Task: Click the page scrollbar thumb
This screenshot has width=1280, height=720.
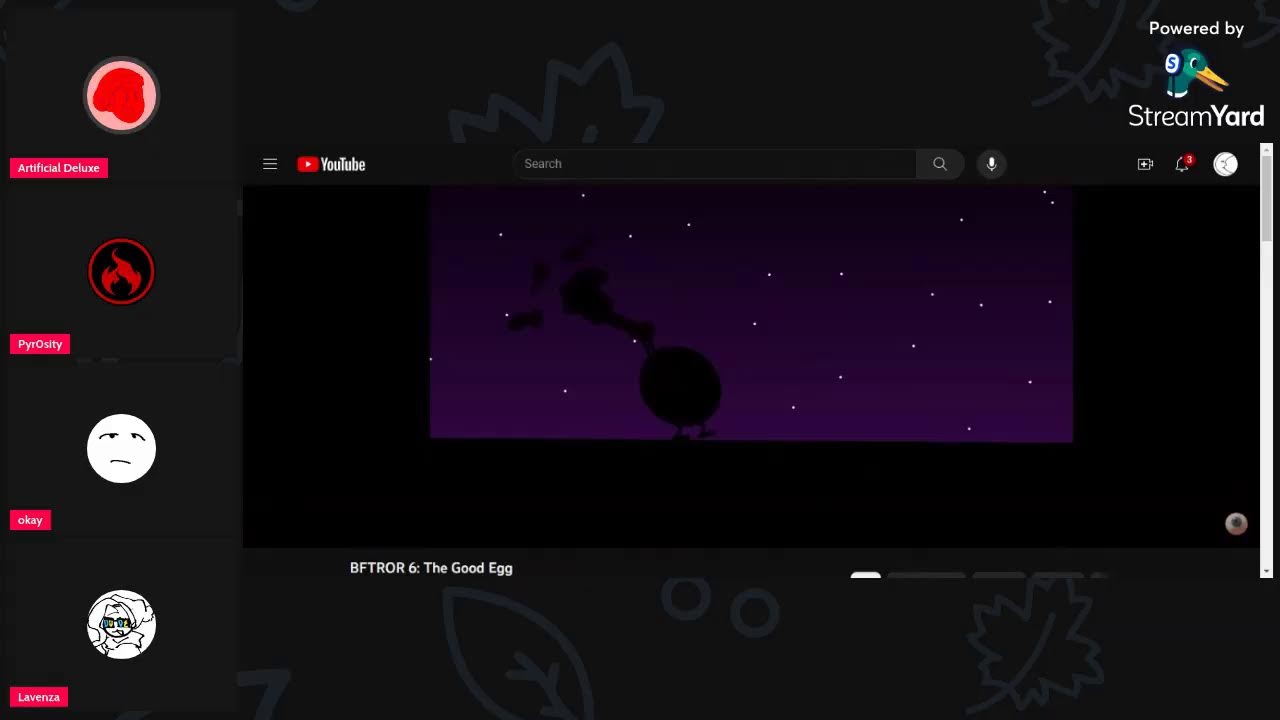Action: (1266, 198)
